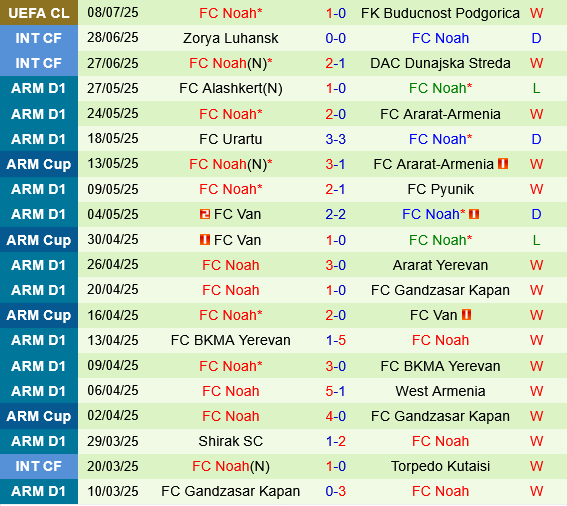Click red card icon beside FC Ararat-Armenia
This screenshot has width=567, height=506.
click(x=503, y=164)
